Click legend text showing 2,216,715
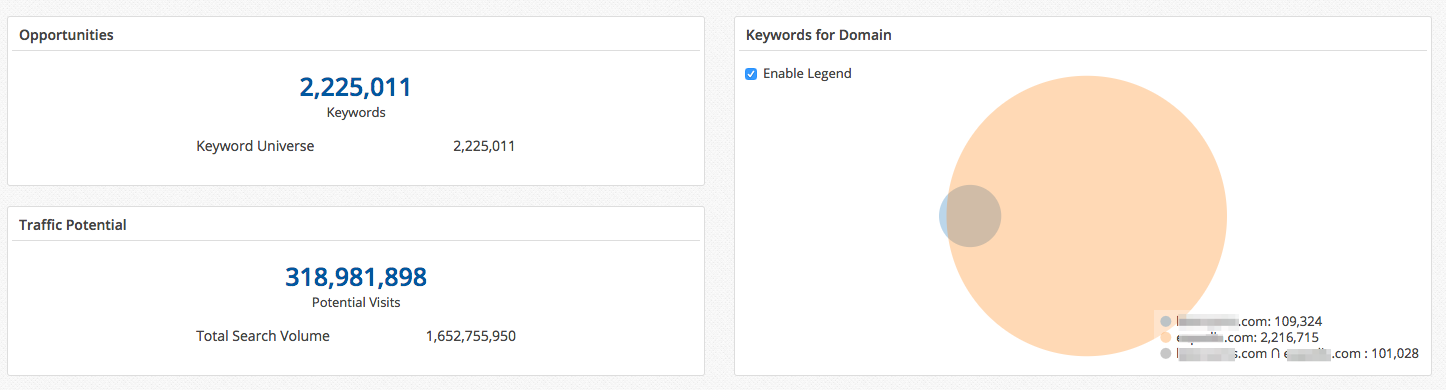Screen dimensions: 1446x390 click(x=1249, y=338)
